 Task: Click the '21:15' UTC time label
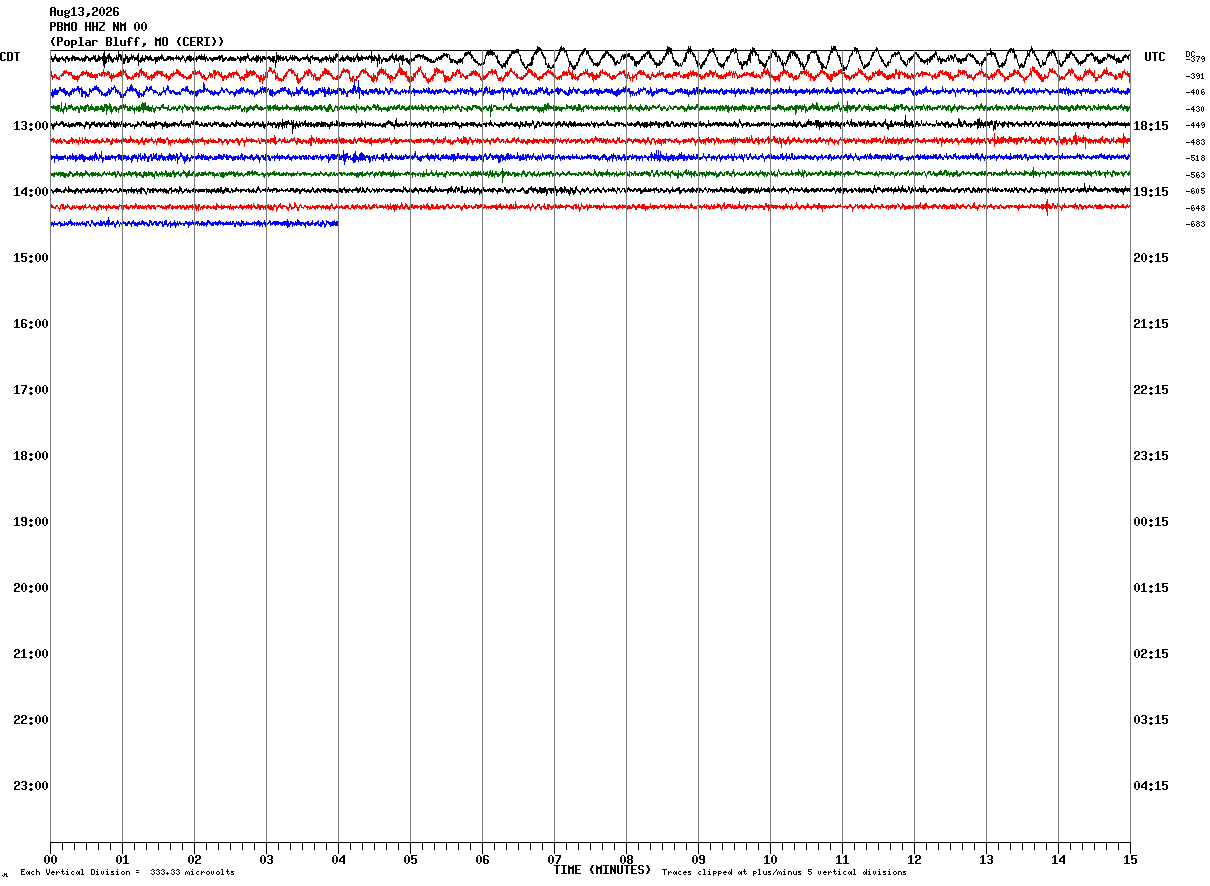click(x=1151, y=324)
